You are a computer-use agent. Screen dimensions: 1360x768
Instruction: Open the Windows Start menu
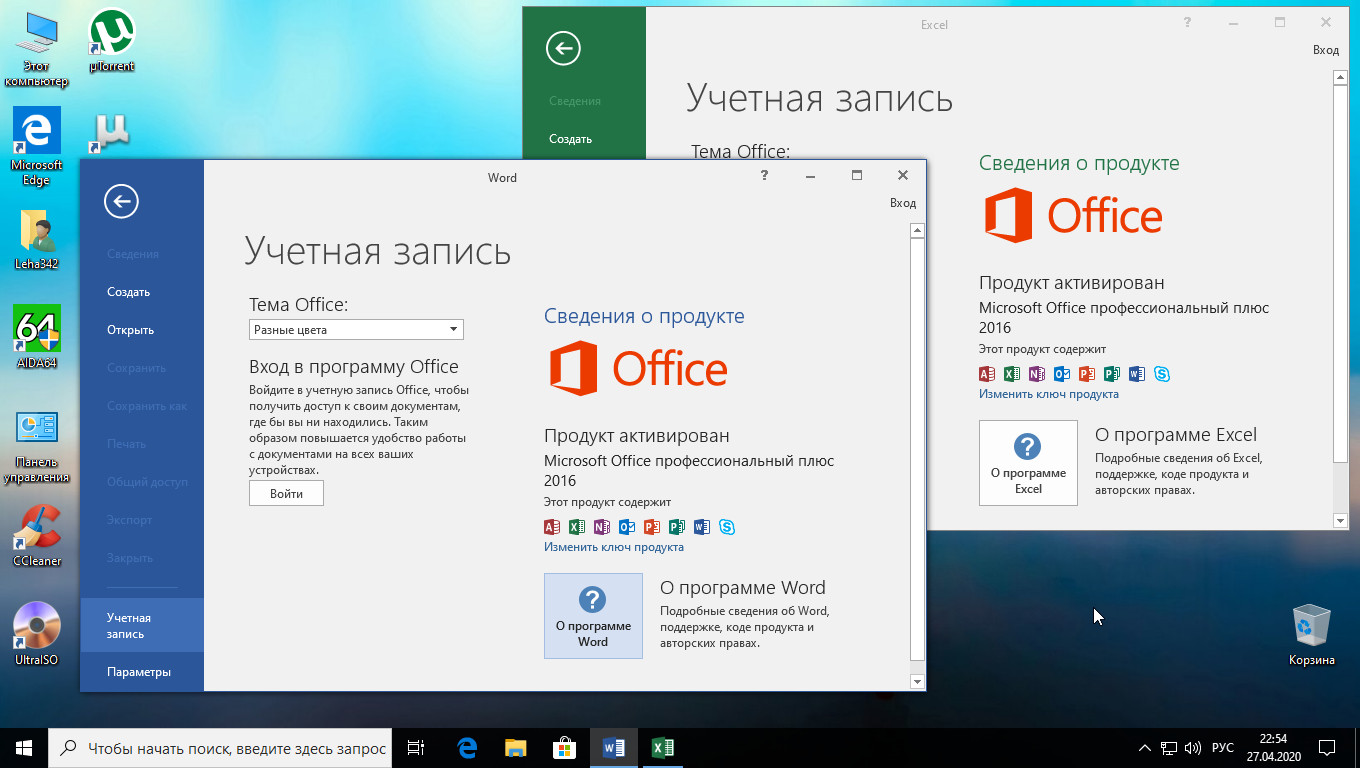(x=24, y=748)
